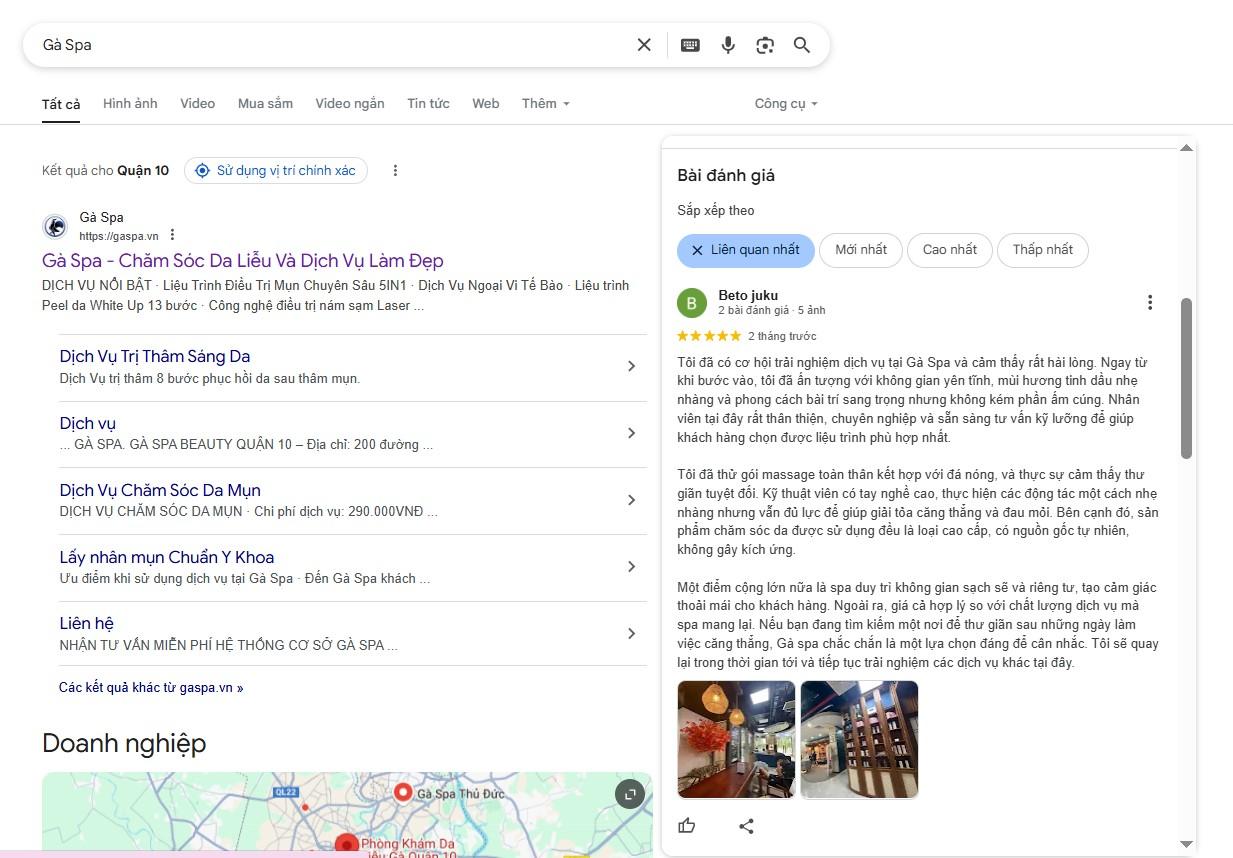Viewport: 1233px width, 858px height.
Task: Click the scroll-down arrow of reviews panel
Action: point(1187,845)
